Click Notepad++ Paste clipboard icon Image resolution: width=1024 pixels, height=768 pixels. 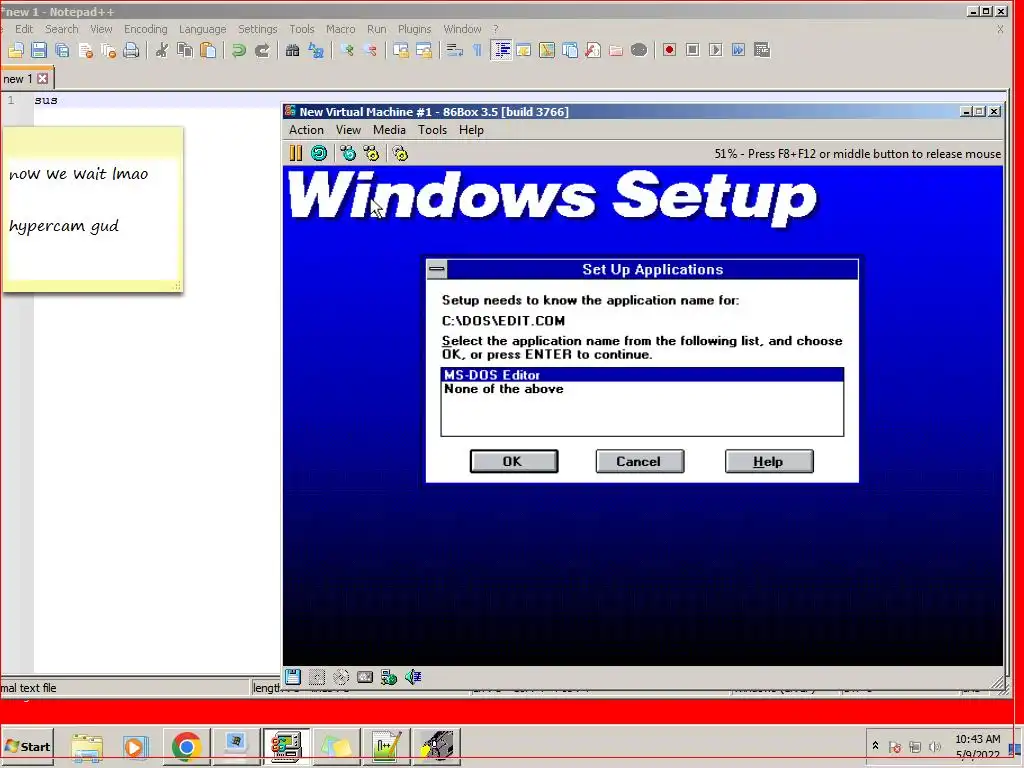pyautogui.click(x=208, y=50)
